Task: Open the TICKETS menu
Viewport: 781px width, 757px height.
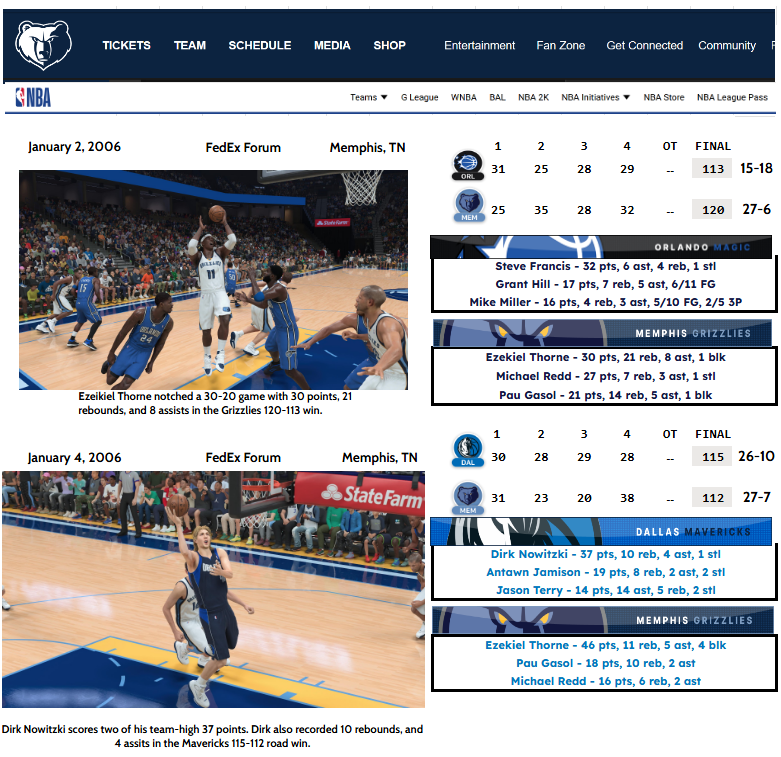Action: pyautogui.click(x=127, y=45)
